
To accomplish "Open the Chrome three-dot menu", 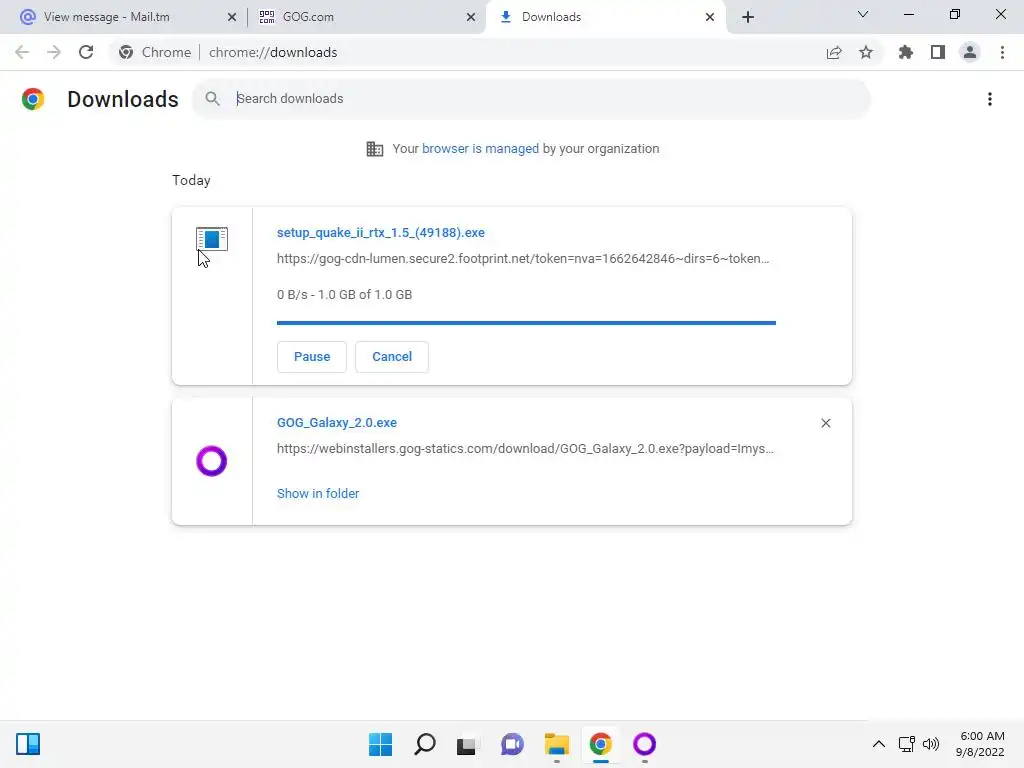I will click(x=1002, y=52).
